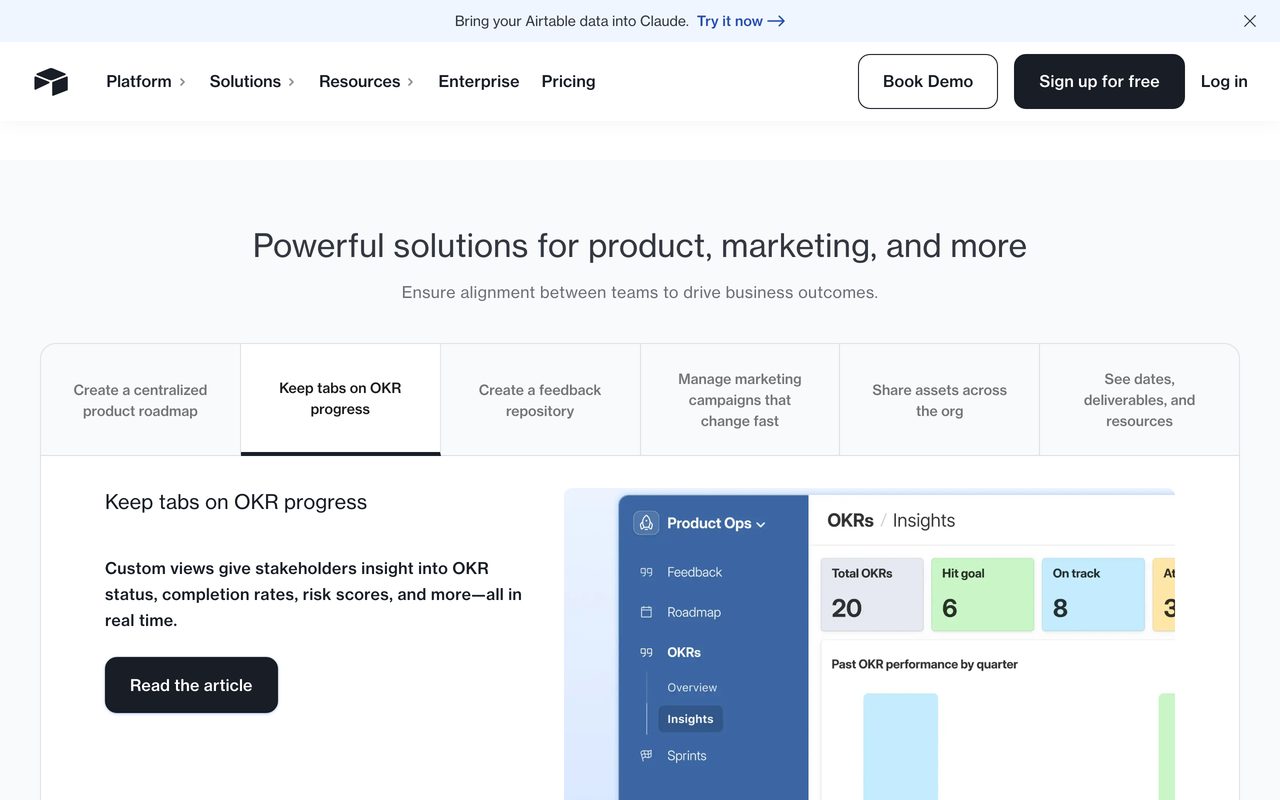Viewport: 1280px width, 800px height.
Task: Click the rocket icon beside Product Ops
Action: (x=646, y=523)
